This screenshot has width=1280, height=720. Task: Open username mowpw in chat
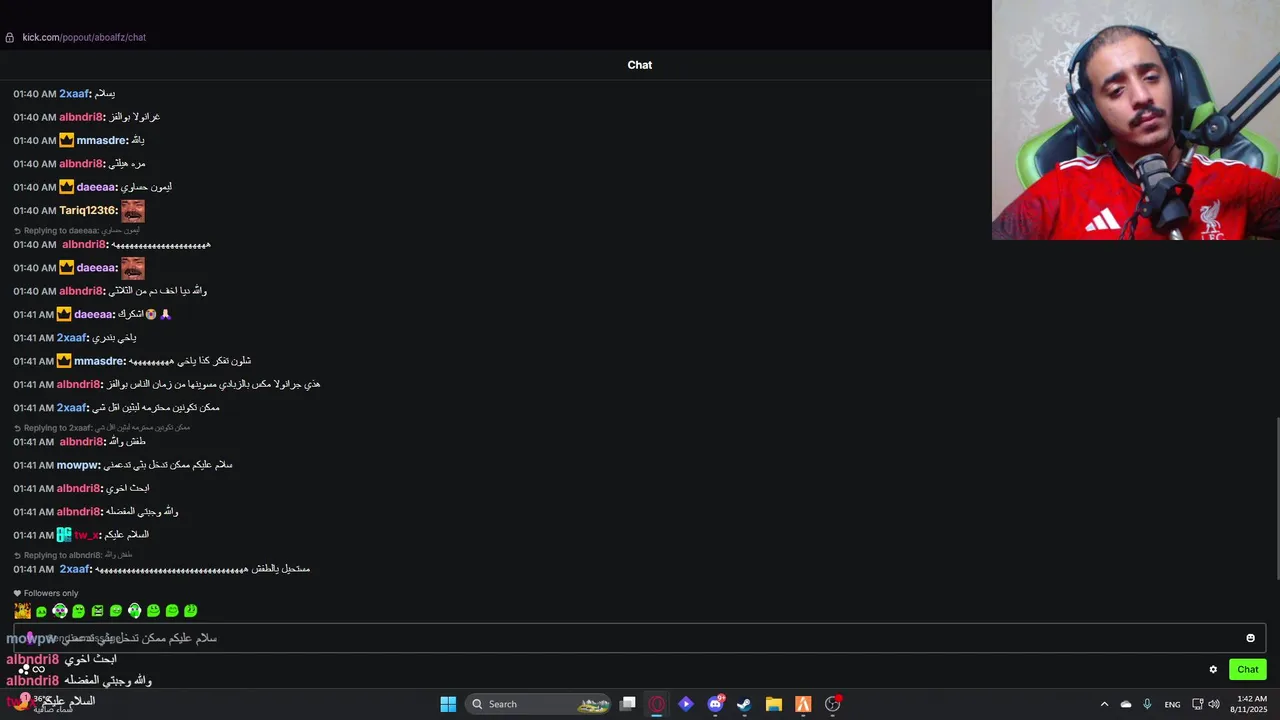[78, 465]
